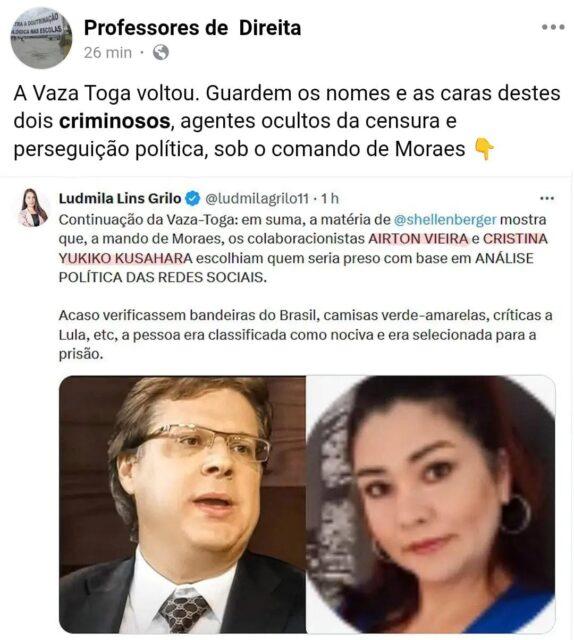Click the post text A Vaza Toga voltou
The height and width of the screenshot is (640, 574).
tap(106, 93)
